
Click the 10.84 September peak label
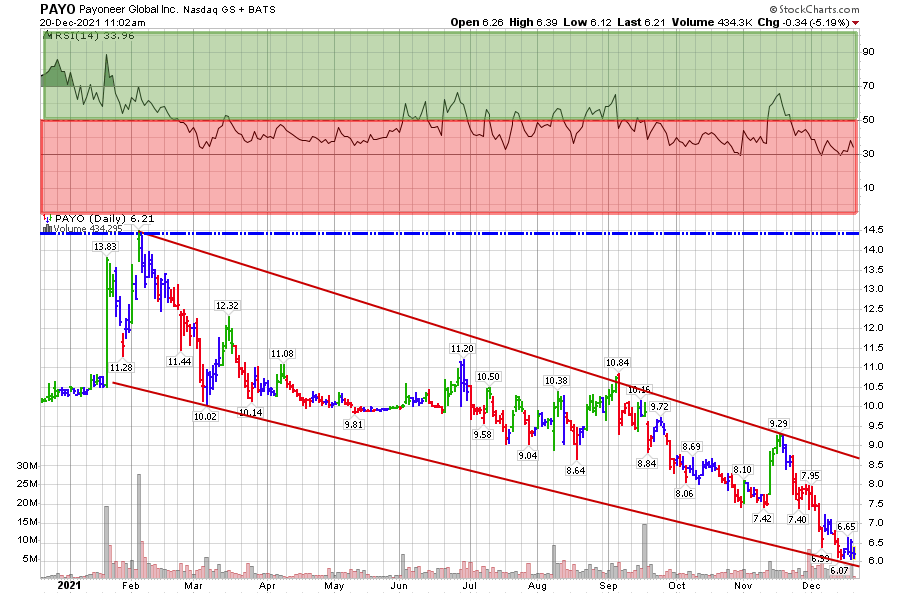tap(617, 362)
